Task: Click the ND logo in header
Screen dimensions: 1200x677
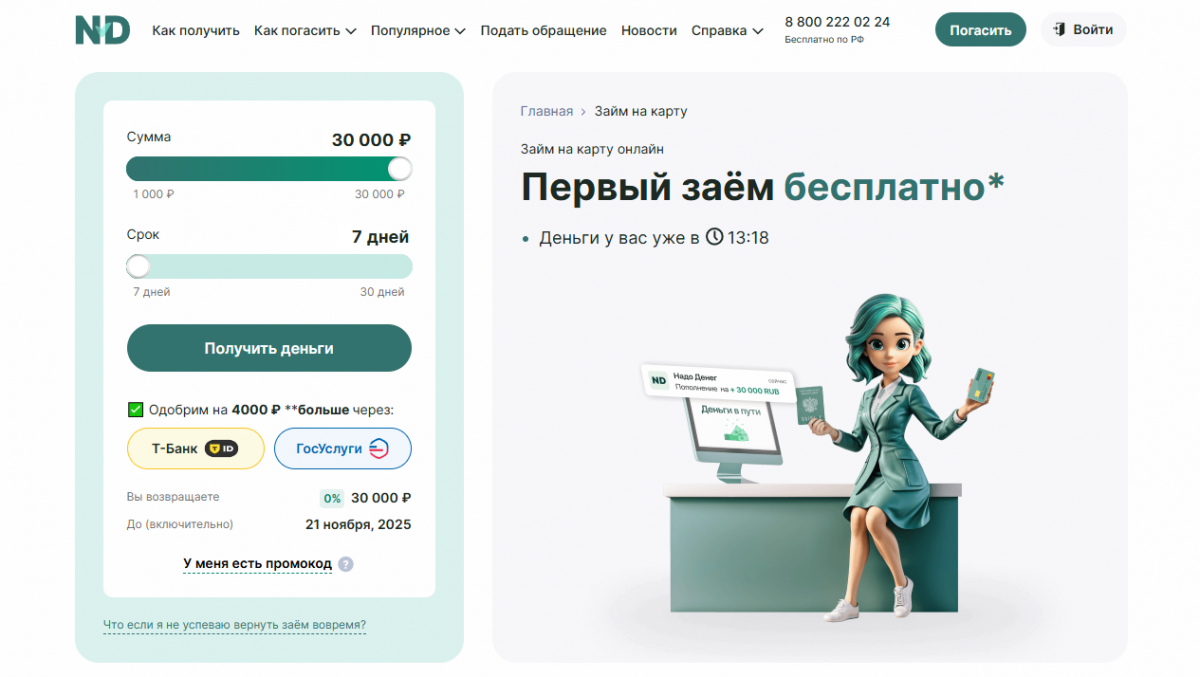Action: [103, 30]
